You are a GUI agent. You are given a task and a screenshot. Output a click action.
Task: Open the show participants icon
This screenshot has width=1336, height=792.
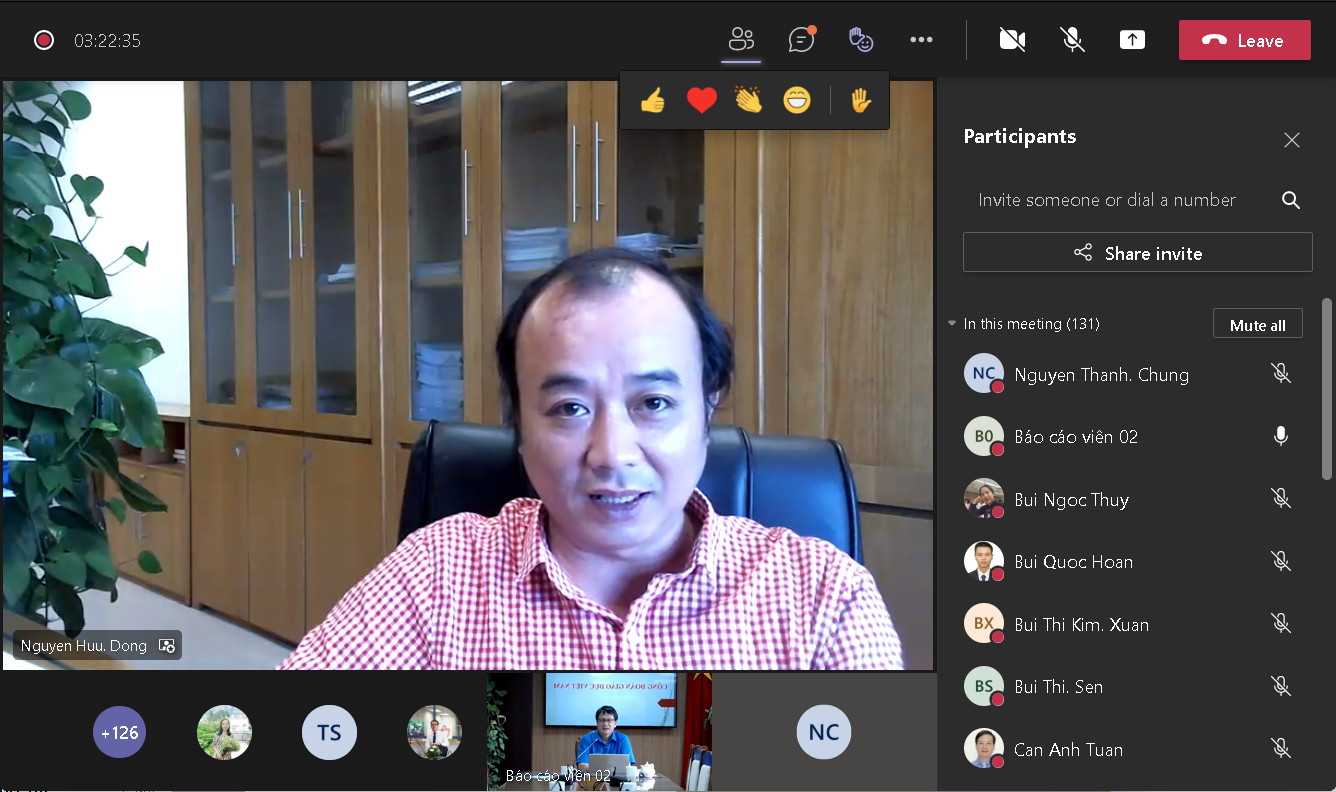point(741,40)
